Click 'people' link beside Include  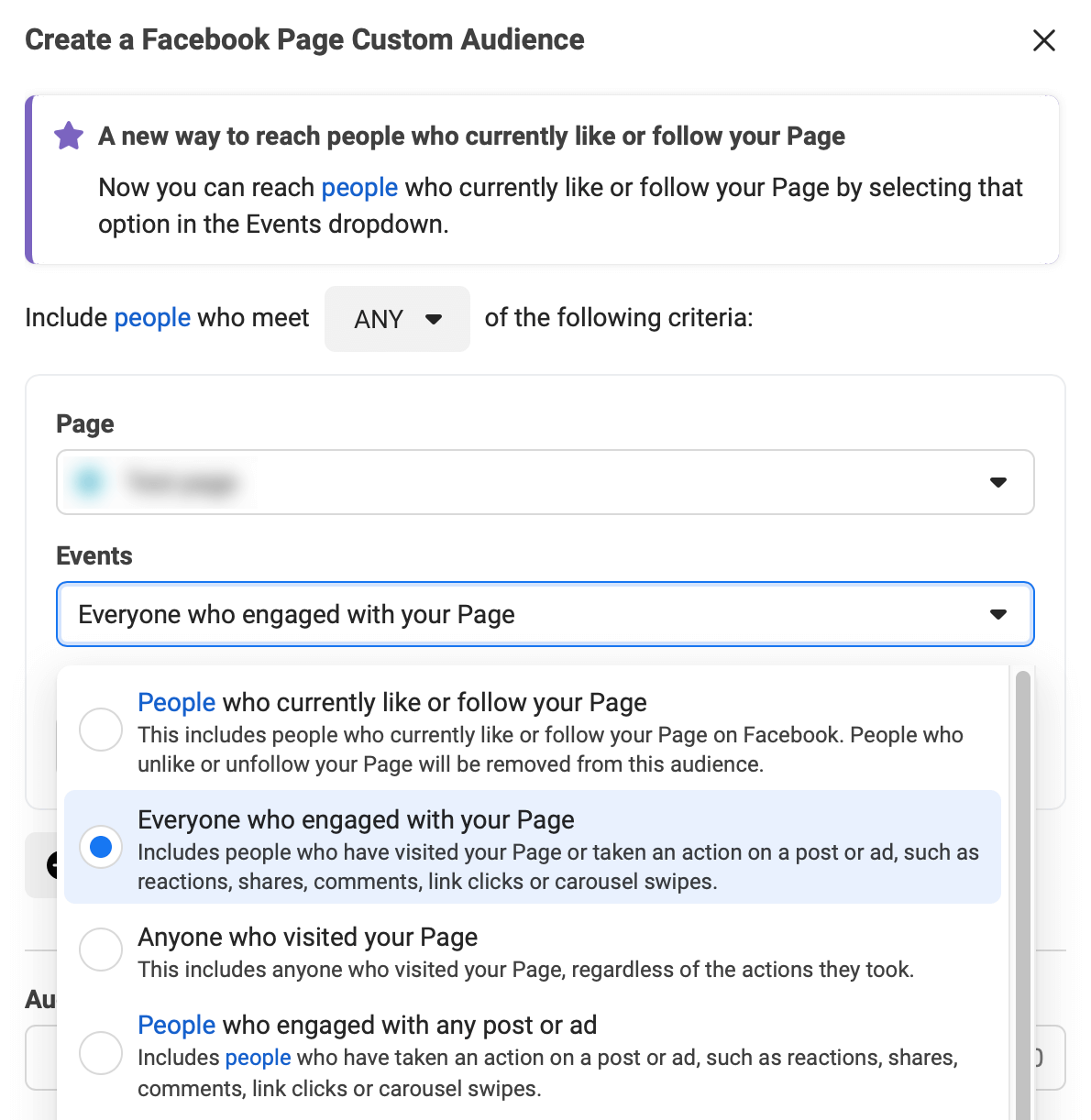(x=152, y=318)
